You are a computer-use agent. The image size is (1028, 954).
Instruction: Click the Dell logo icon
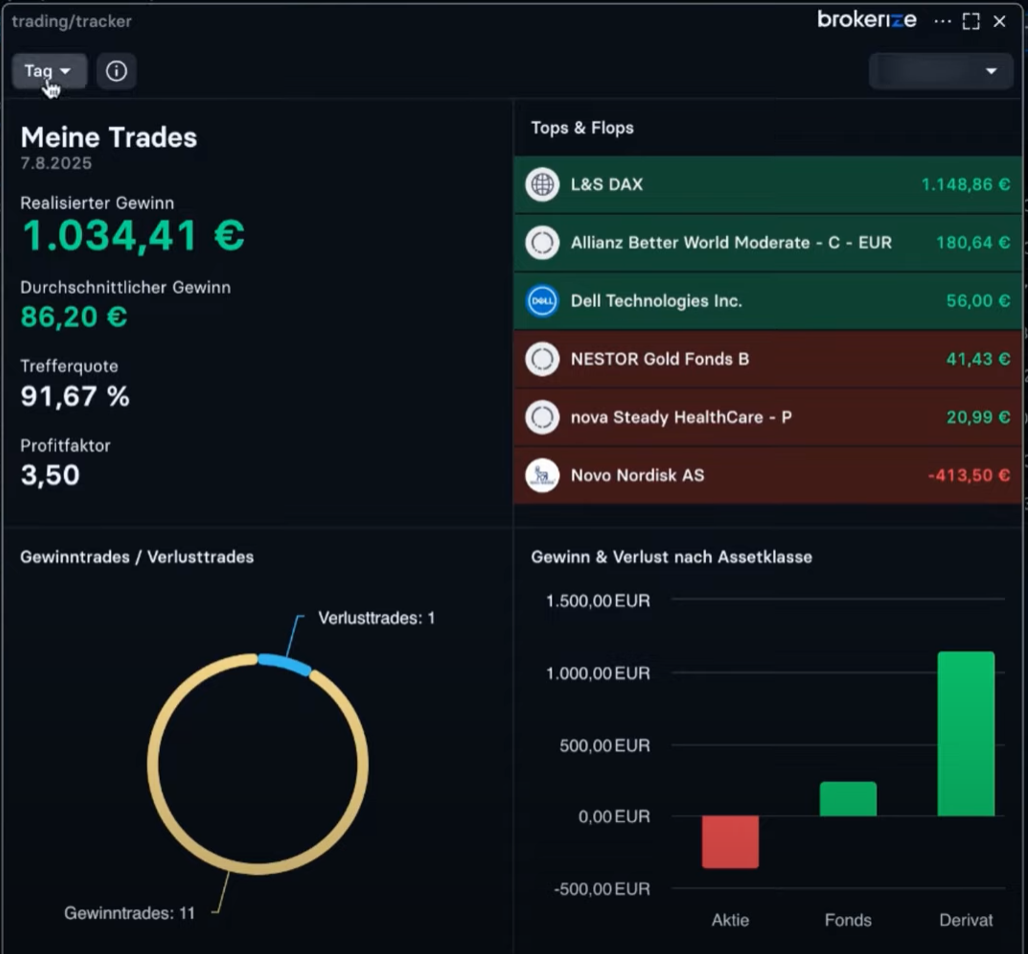point(542,301)
